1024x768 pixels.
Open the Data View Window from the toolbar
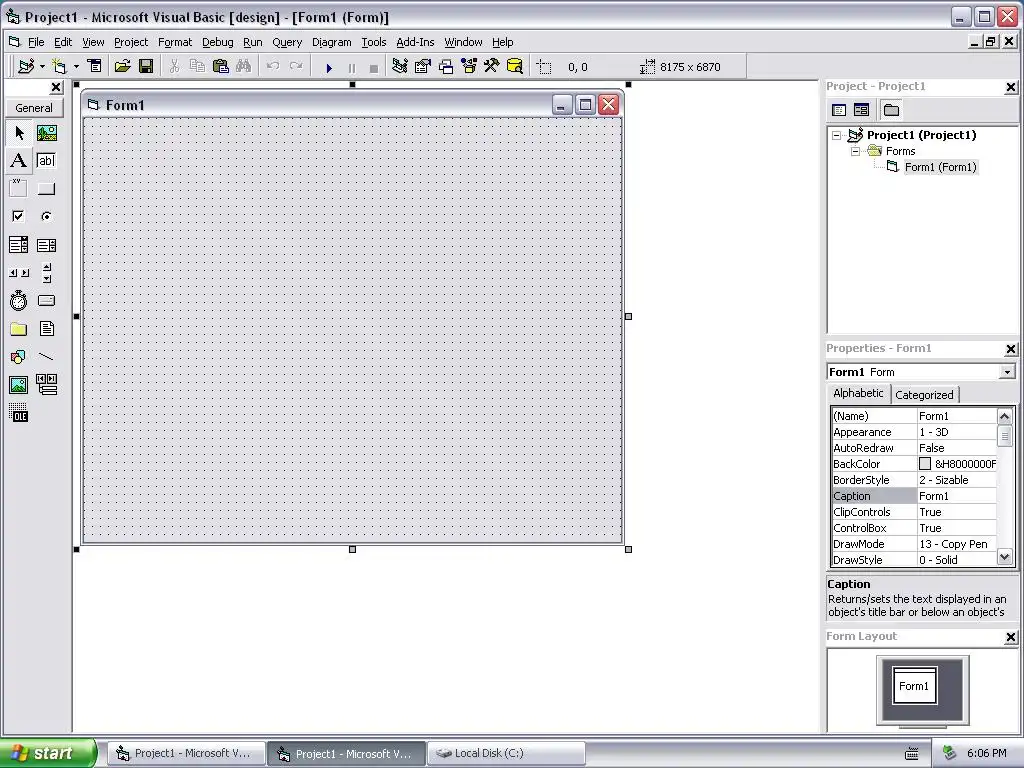(x=515, y=66)
